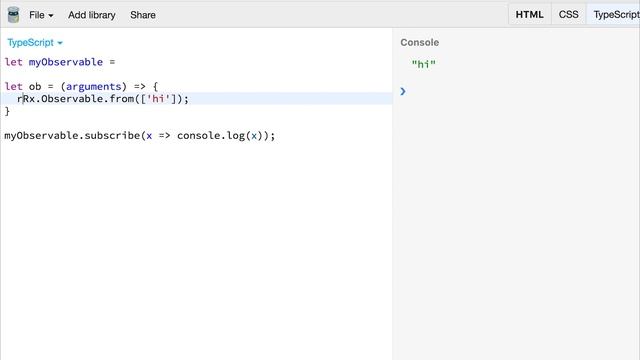The height and width of the screenshot is (360, 640).
Task: Click the "hi" console output
Action: pyautogui.click(x=424, y=64)
